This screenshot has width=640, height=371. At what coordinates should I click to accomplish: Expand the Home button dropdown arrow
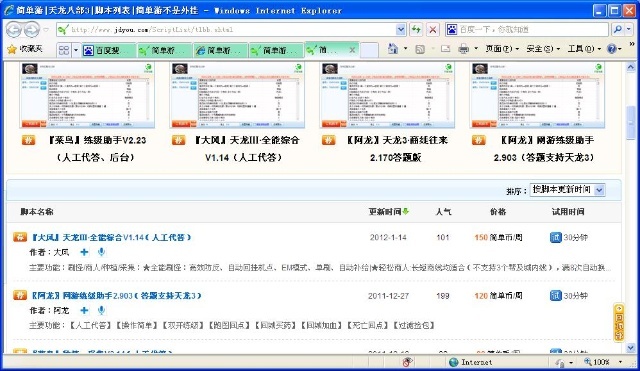tap(405, 49)
